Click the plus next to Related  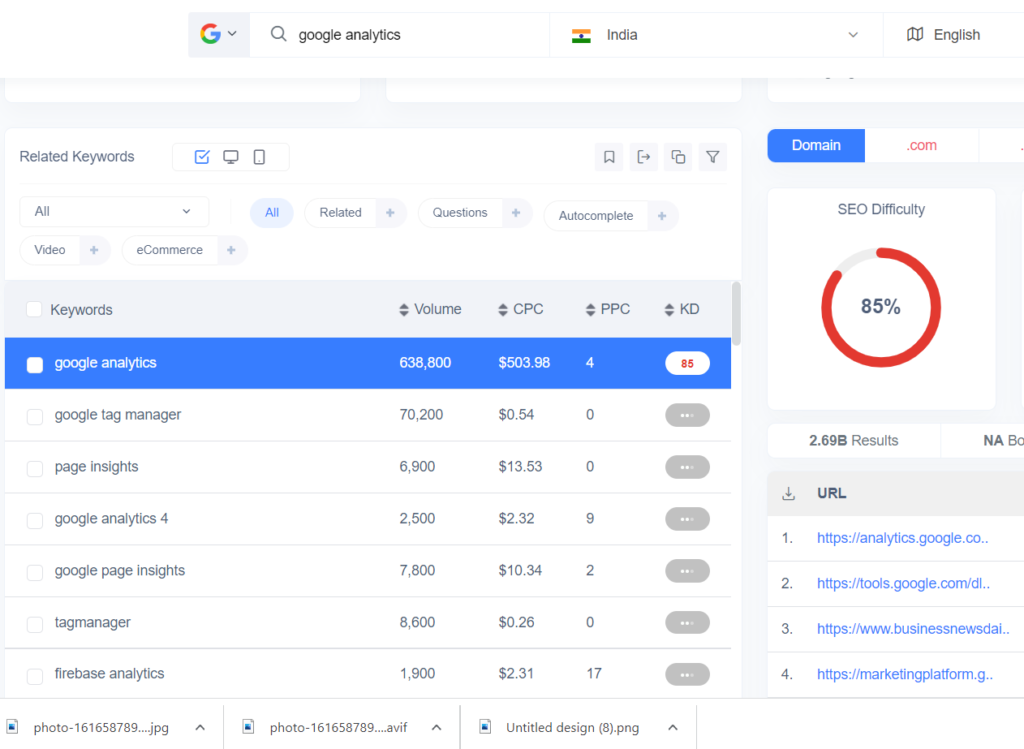point(390,213)
